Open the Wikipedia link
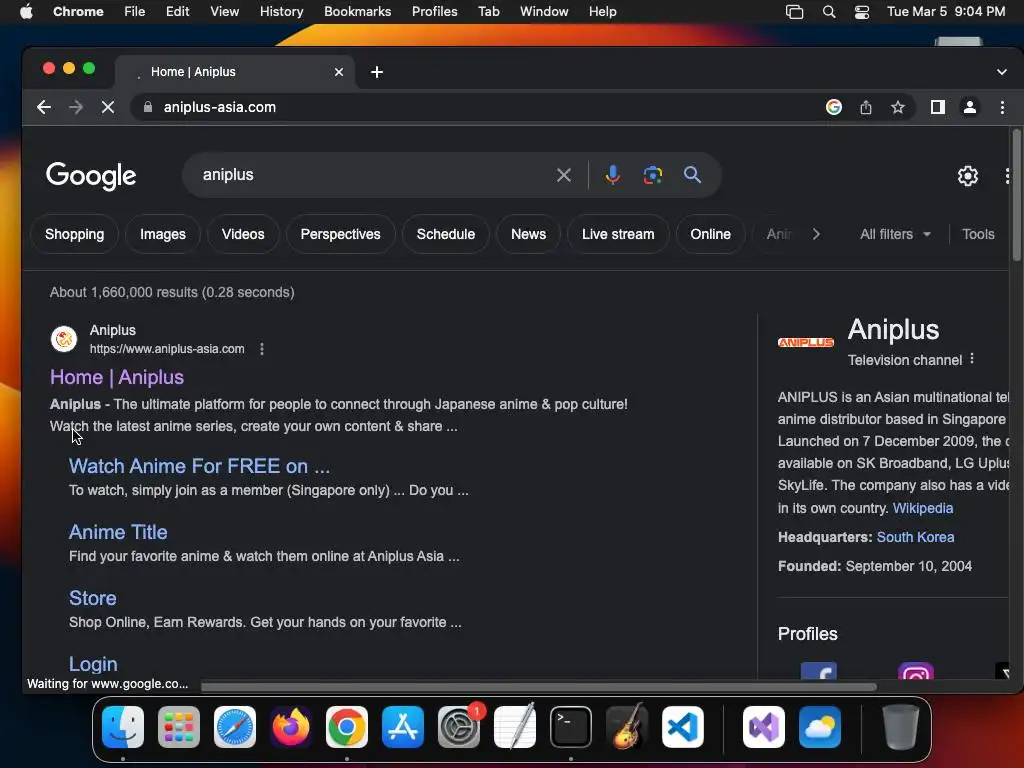1024x768 pixels. coord(923,508)
